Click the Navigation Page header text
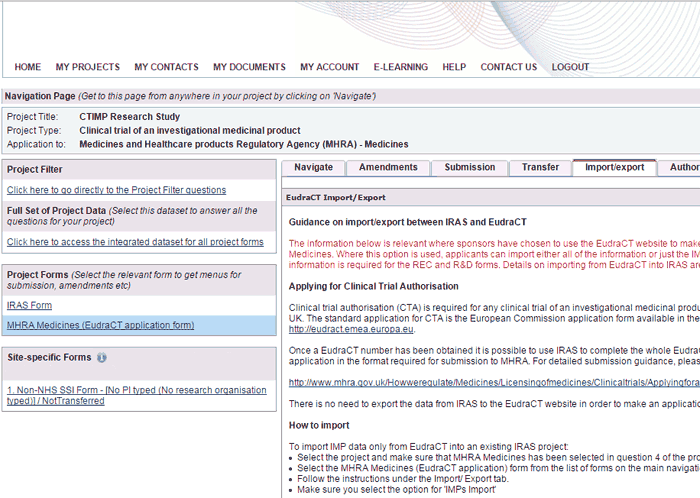Screen dimensions: 700x498 coord(40,96)
